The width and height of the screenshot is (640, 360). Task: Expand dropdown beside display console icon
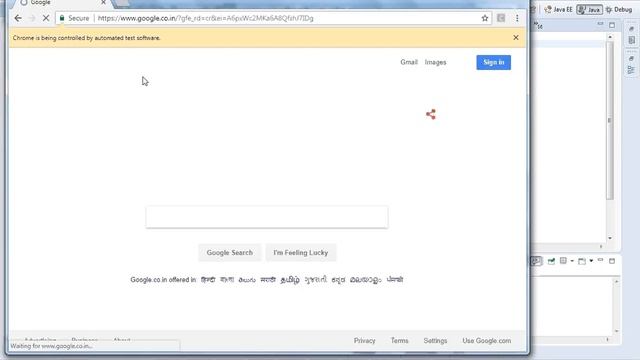coord(572,261)
